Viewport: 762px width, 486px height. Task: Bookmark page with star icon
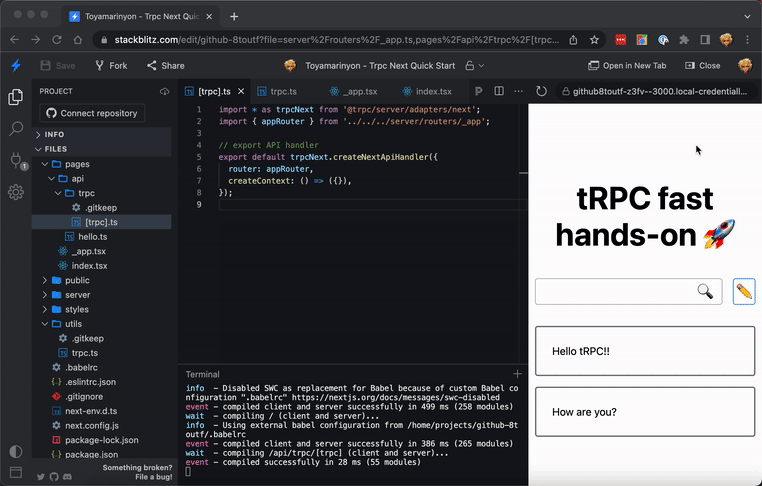[x=594, y=40]
